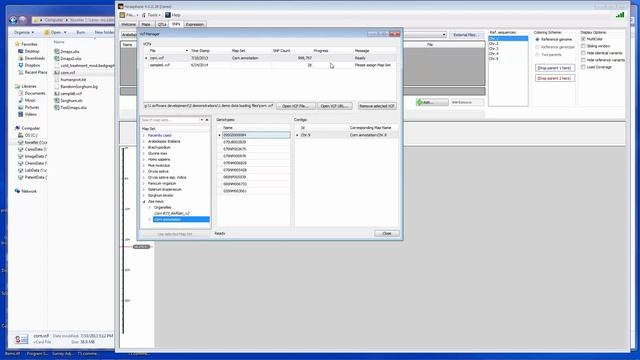Screen dimensions: 640x360
Task: Select Sorghum bicolor in map set tree
Action: [160, 196]
